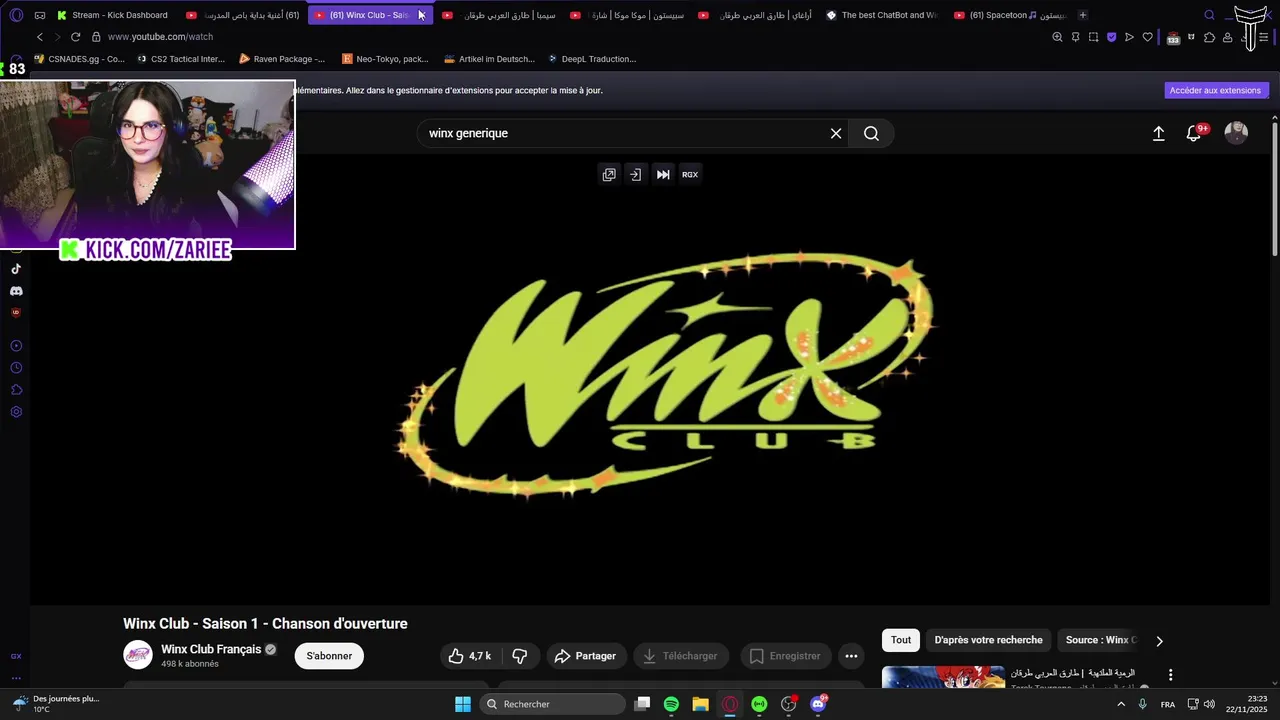
Task: Open the CSNADES.gg bookmark
Action: click(x=79, y=59)
